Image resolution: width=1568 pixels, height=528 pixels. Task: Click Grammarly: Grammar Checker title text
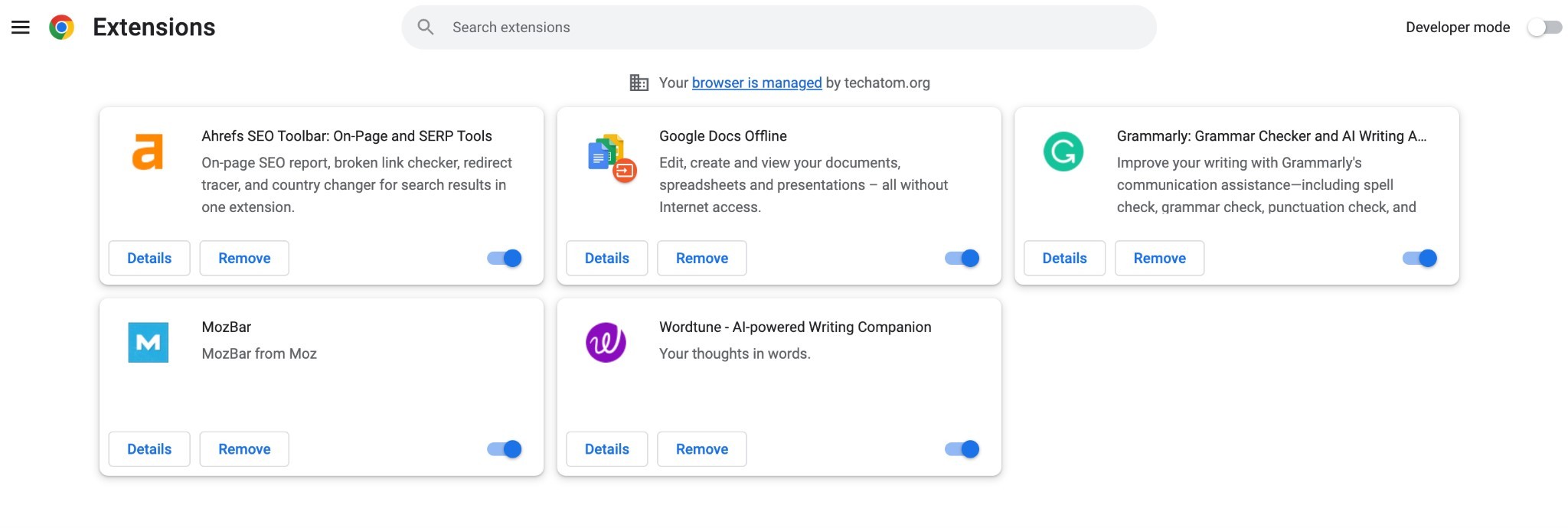coord(1271,136)
